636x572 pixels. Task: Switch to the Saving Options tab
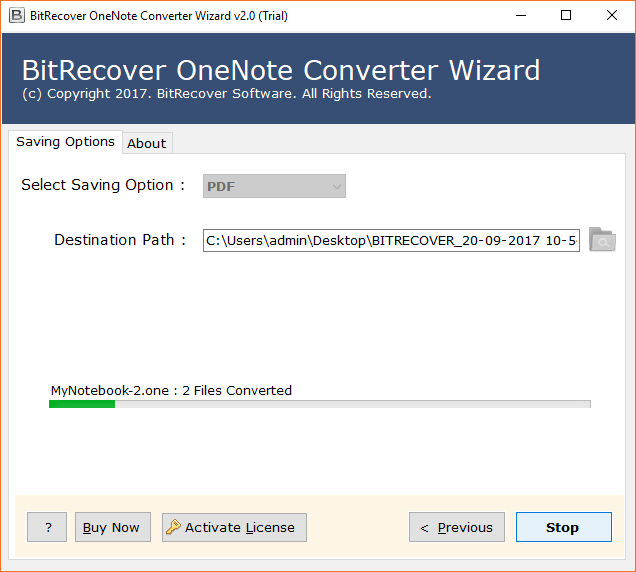click(x=65, y=142)
